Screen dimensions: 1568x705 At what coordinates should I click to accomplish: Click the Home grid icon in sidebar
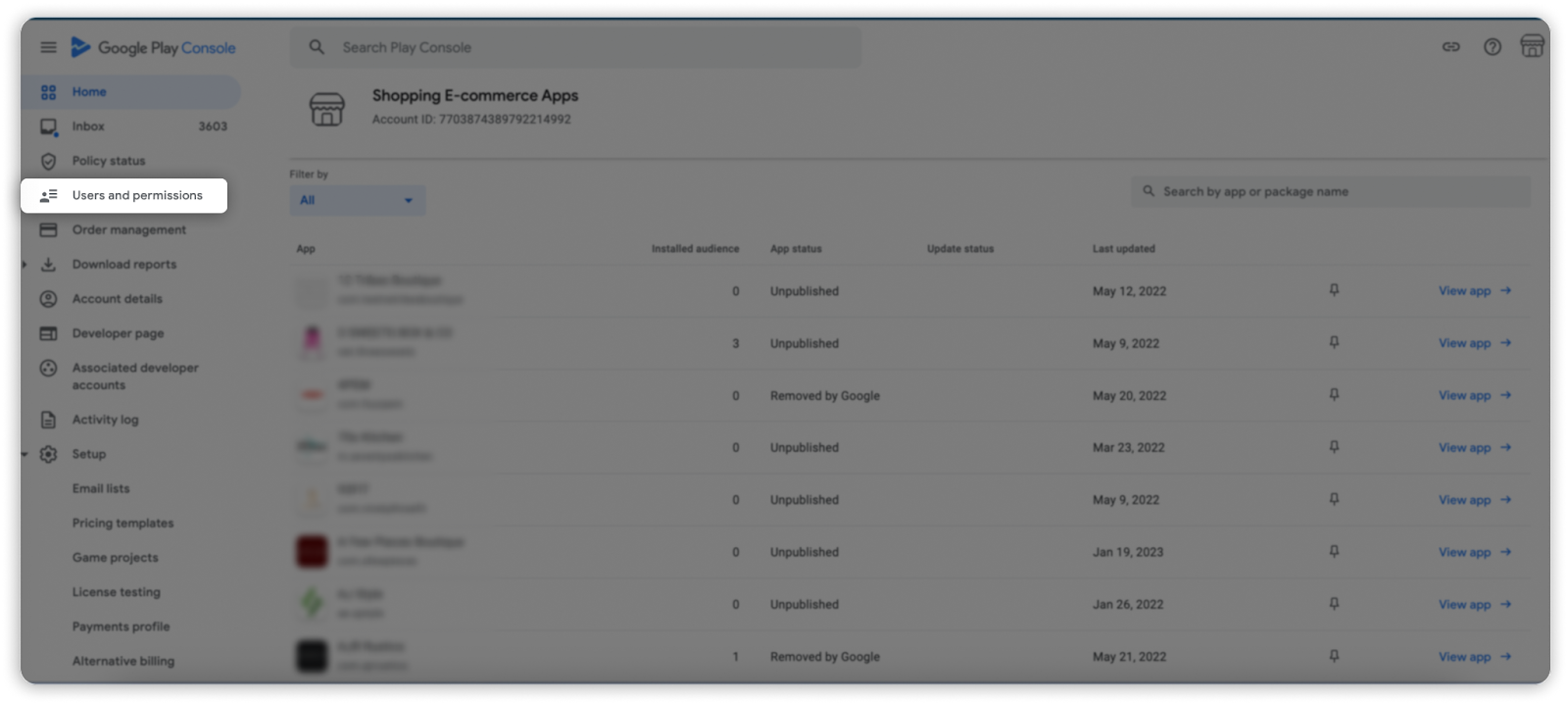[48, 92]
